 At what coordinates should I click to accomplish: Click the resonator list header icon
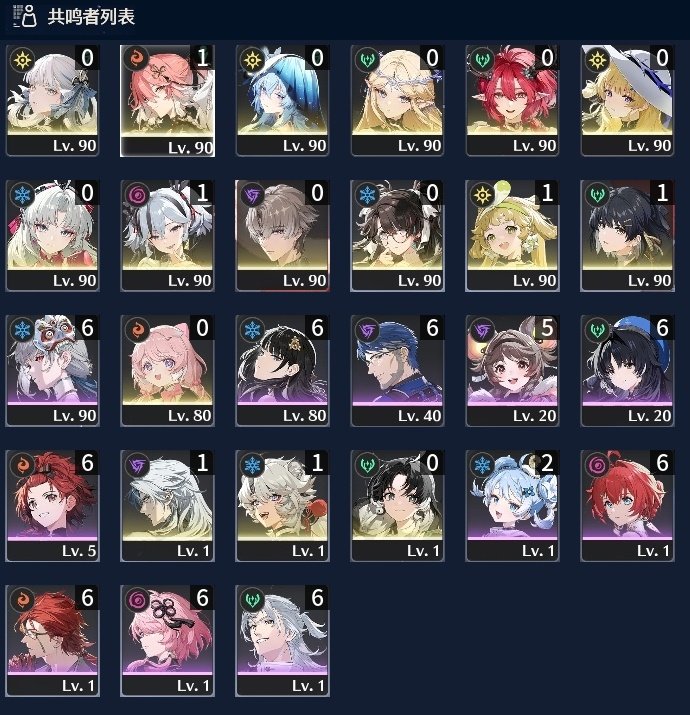(x=24, y=16)
